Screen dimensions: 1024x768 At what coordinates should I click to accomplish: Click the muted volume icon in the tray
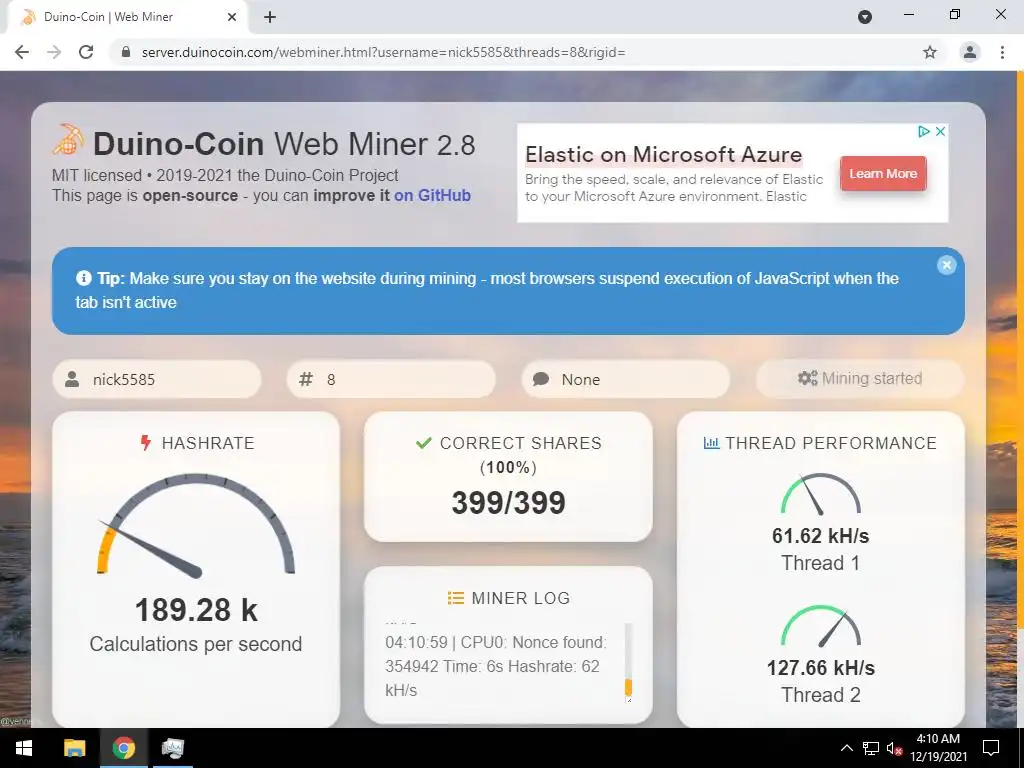click(x=894, y=748)
